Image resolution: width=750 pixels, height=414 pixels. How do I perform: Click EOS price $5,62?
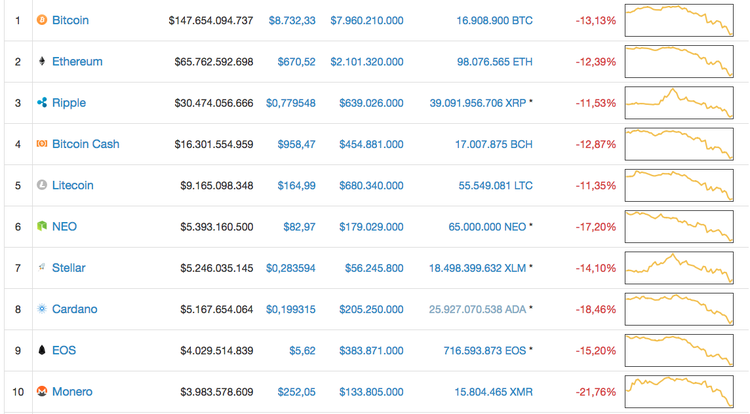tap(302, 350)
